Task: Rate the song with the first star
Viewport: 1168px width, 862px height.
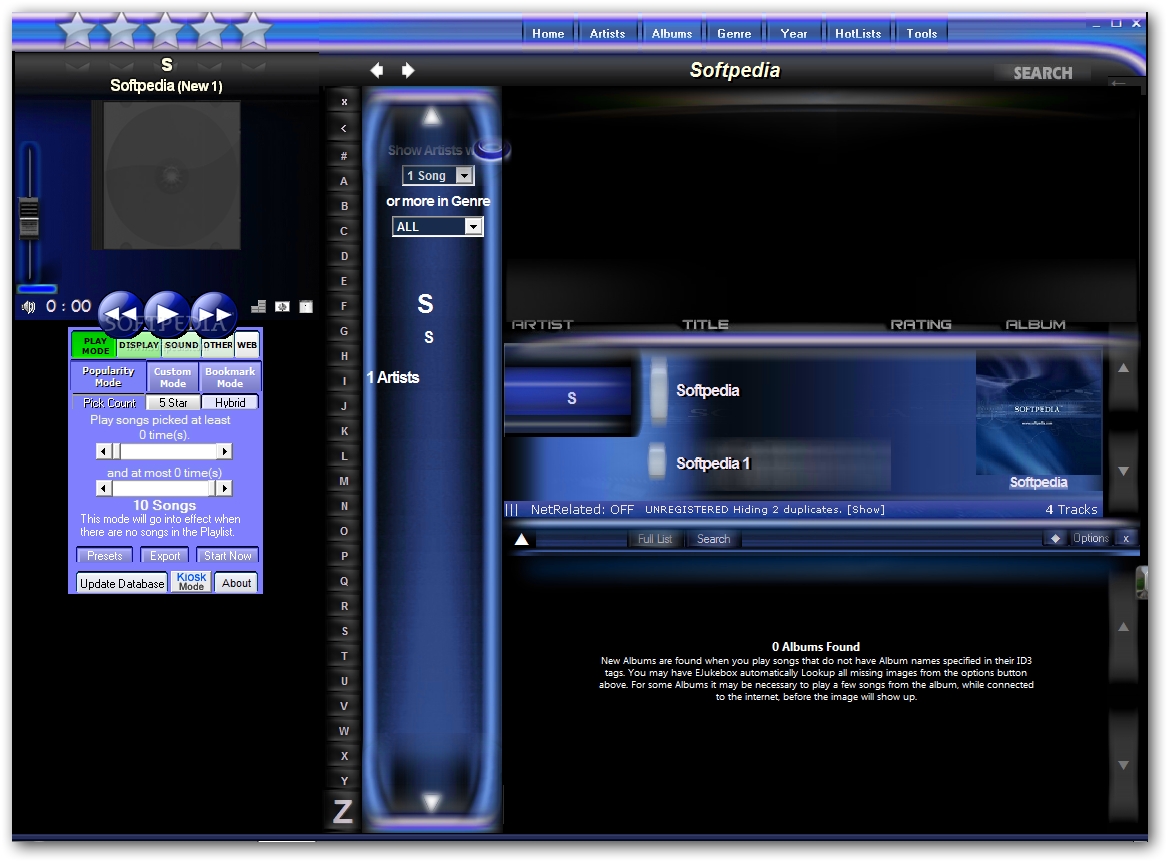Action: (77, 31)
